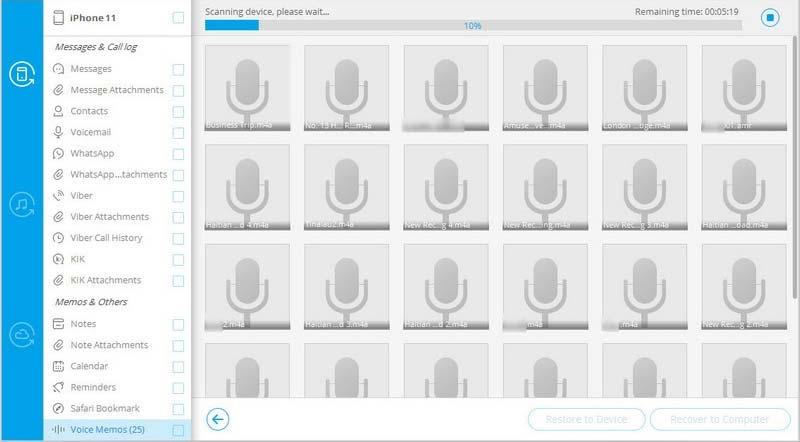Select the New Rec...ing.m4a memo thumbnail
This screenshot has width=800, height=442.
coord(545,187)
